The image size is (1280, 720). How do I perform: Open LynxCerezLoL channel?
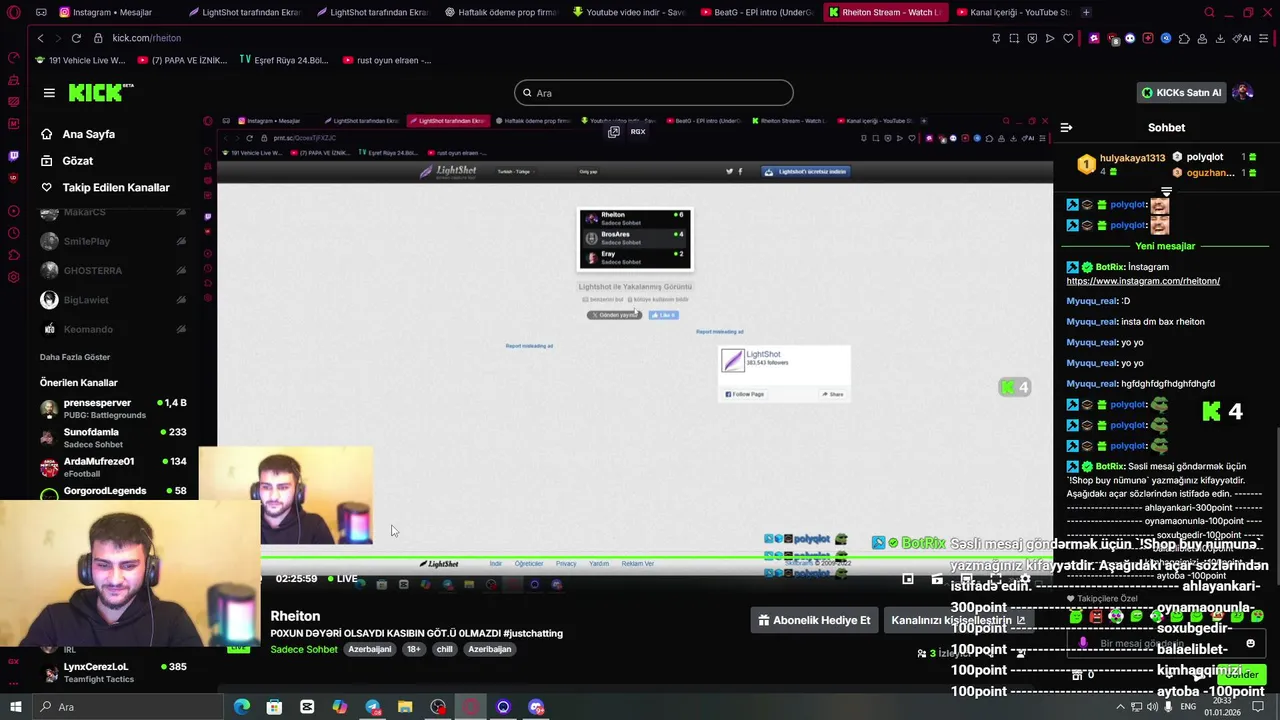(x=113, y=672)
